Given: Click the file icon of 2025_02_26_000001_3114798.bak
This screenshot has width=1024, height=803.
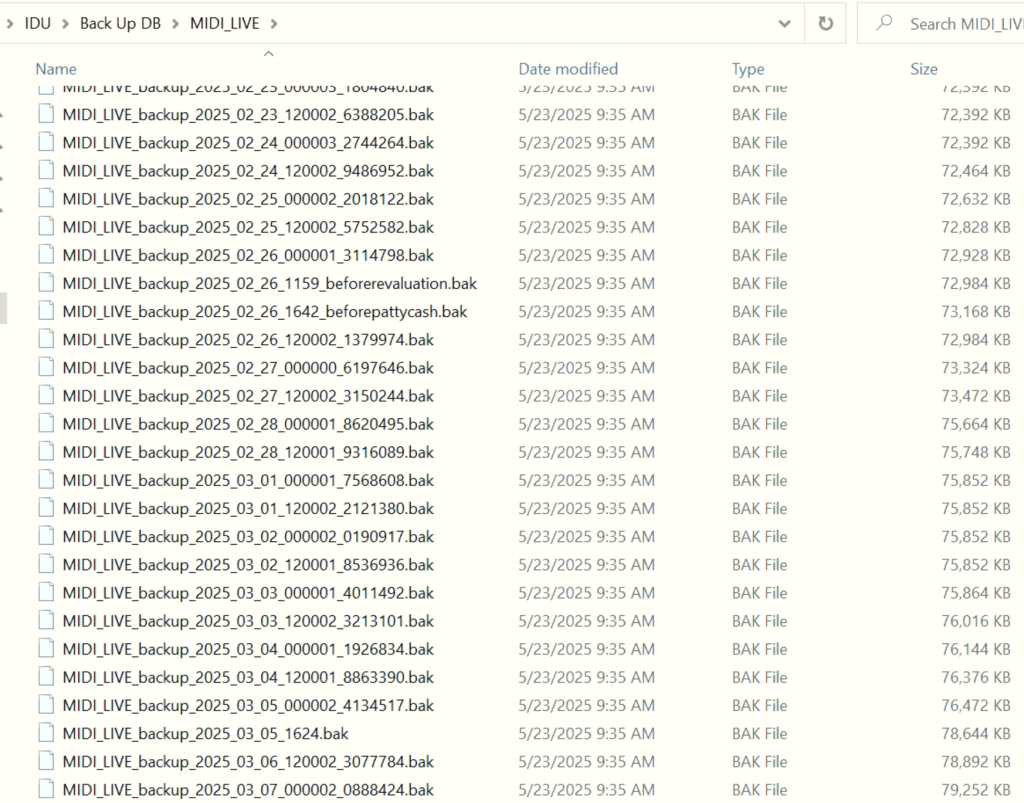Looking at the screenshot, I should [46, 255].
